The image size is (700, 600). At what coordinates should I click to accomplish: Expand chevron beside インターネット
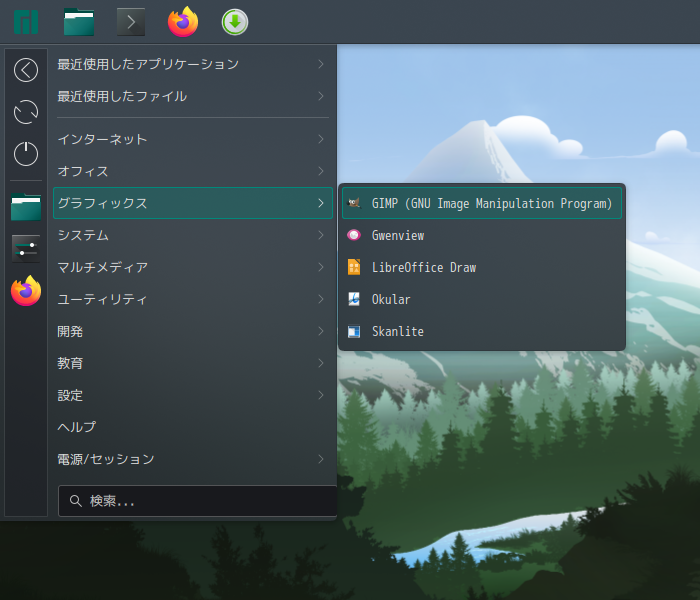[x=321, y=139]
